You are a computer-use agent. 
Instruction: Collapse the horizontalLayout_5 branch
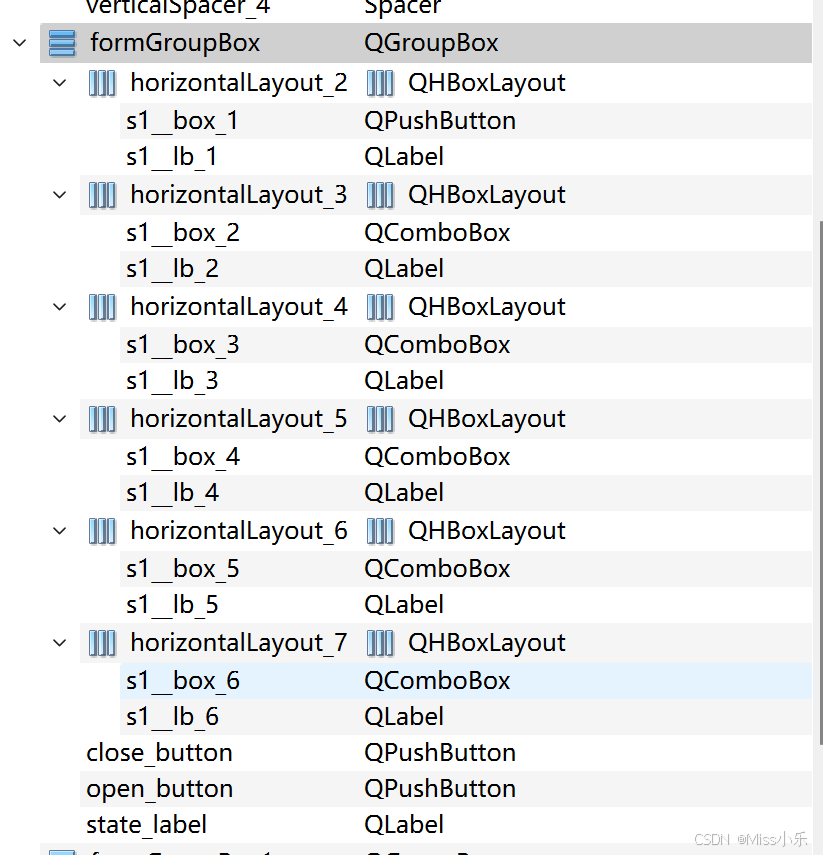[x=59, y=418]
